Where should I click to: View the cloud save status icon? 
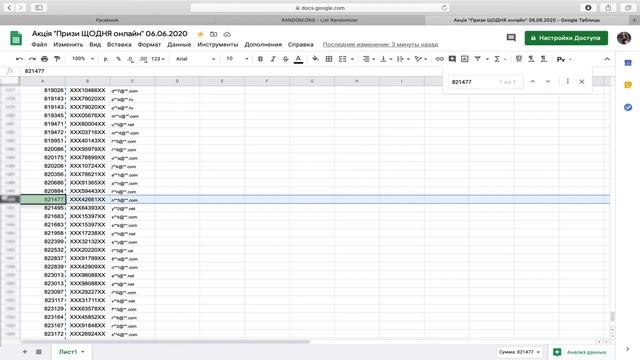(x=227, y=34)
